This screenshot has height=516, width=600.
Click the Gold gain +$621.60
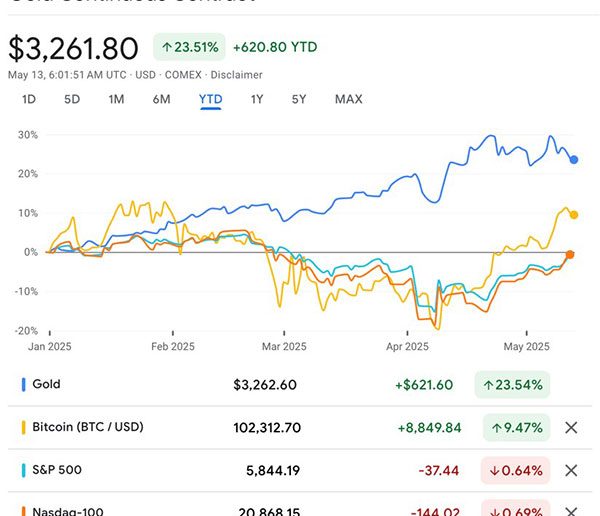point(424,385)
